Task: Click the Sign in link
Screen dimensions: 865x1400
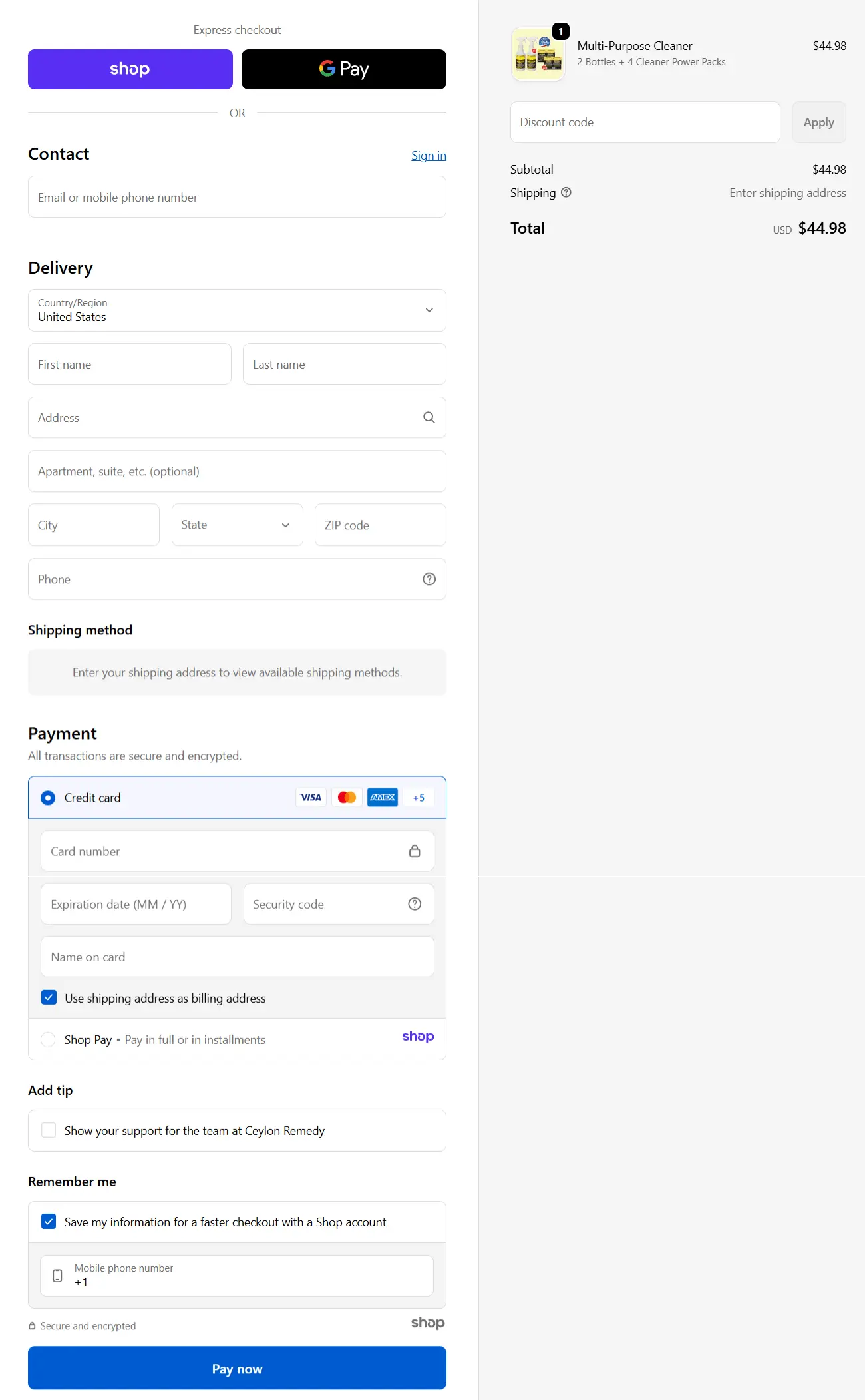Action: click(x=429, y=156)
